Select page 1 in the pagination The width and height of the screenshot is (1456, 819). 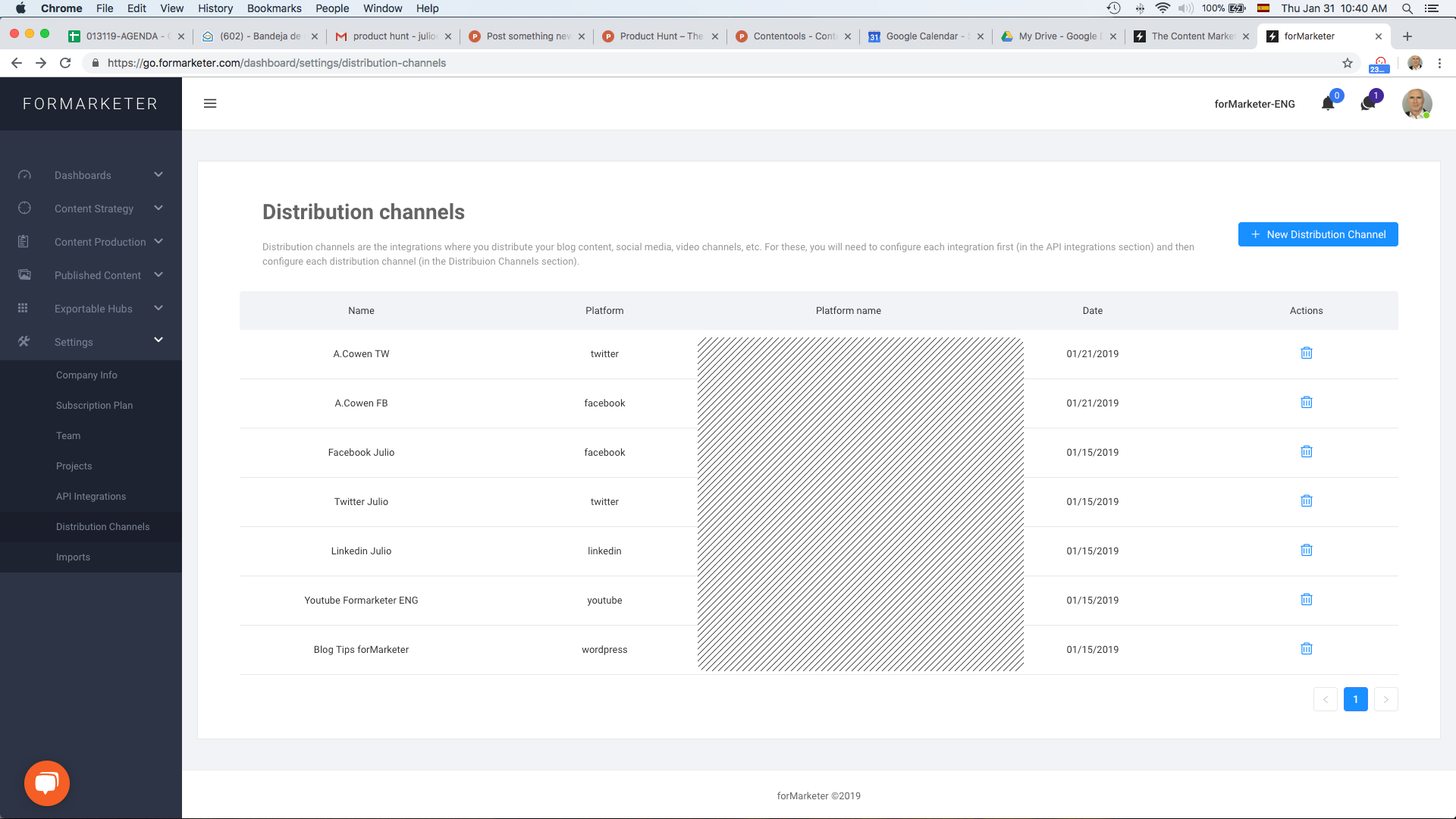coord(1355,699)
